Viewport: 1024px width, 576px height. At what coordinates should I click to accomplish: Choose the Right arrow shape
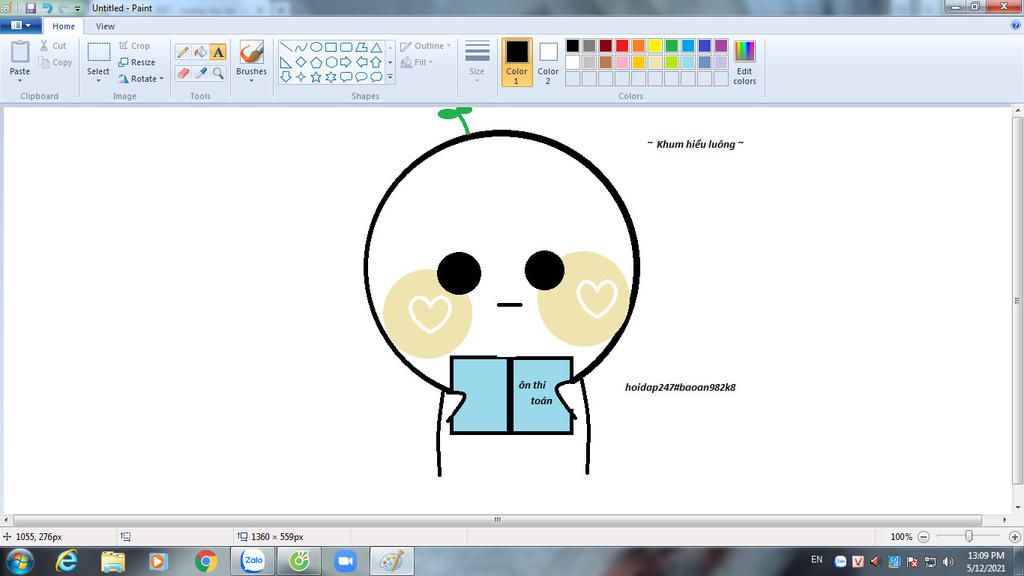[346, 62]
